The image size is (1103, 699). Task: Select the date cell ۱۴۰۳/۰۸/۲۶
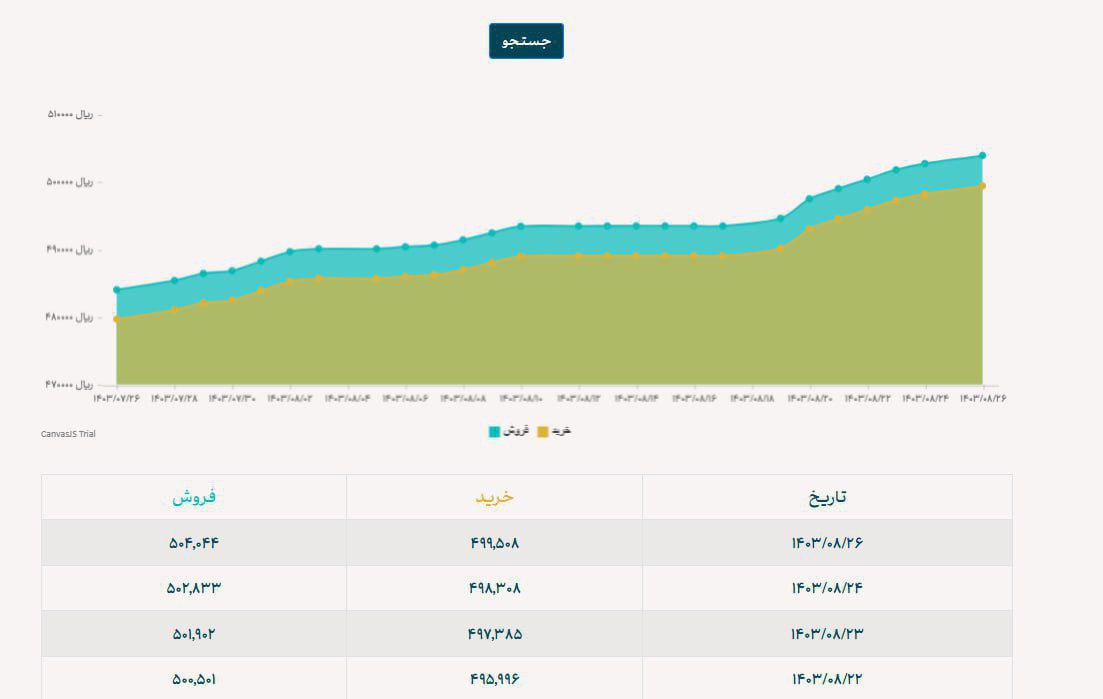tap(827, 543)
